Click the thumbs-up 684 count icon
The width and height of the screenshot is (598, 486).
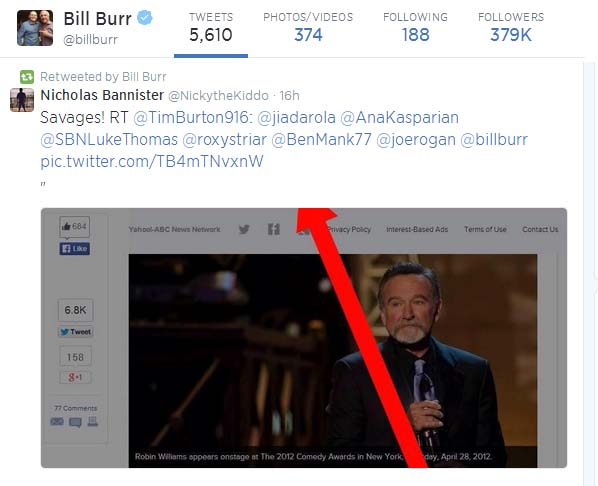[x=75, y=227]
